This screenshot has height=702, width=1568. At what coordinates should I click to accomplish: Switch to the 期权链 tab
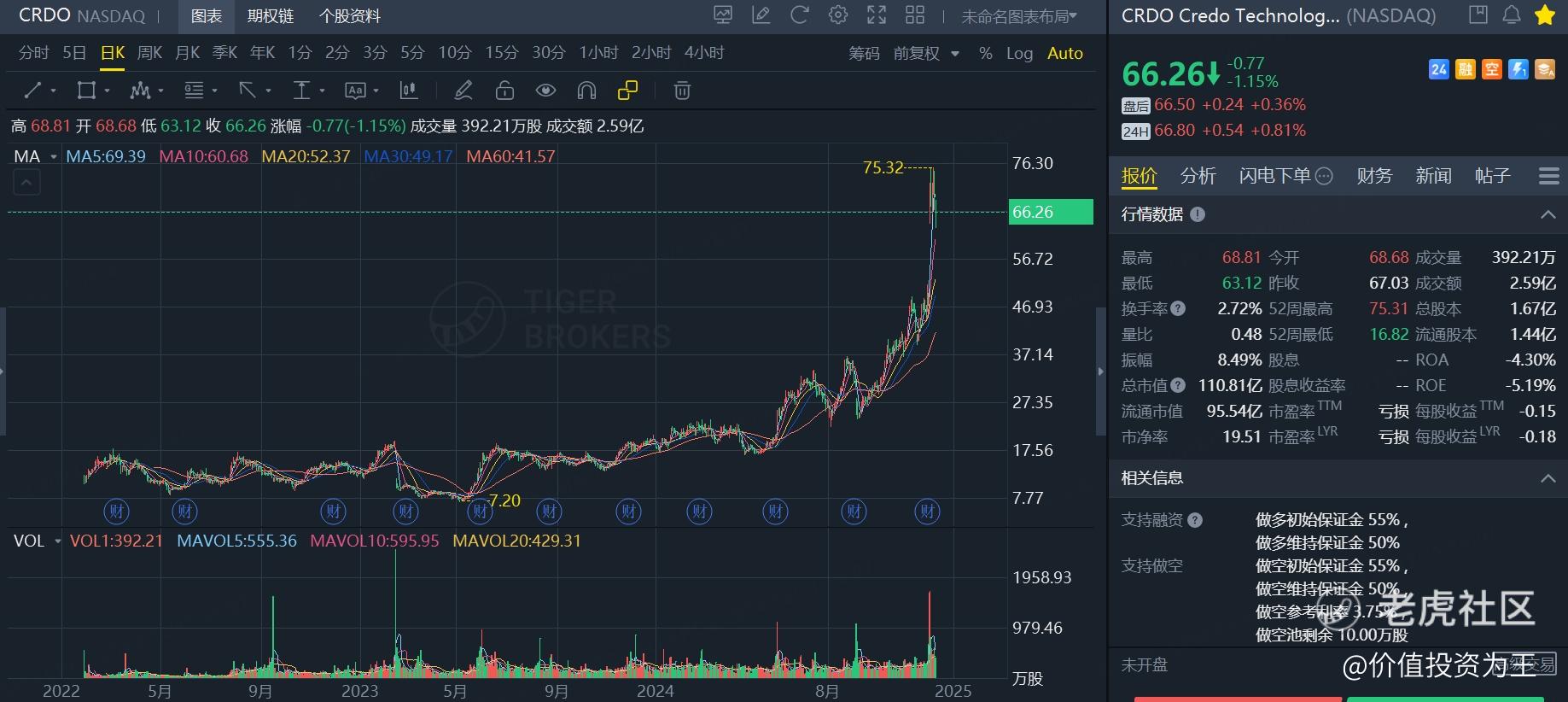tap(270, 16)
